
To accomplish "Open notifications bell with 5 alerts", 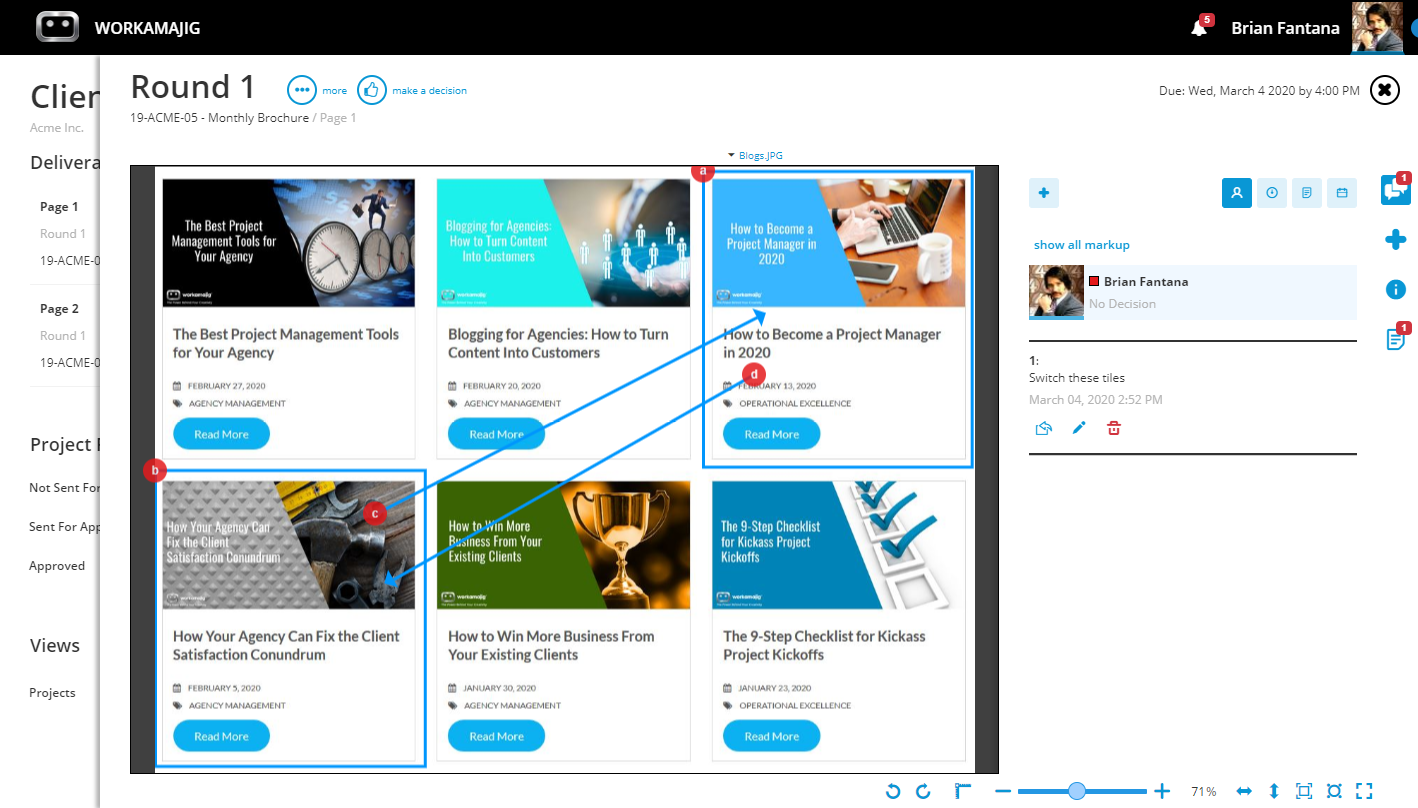I will pyautogui.click(x=1199, y=27).
